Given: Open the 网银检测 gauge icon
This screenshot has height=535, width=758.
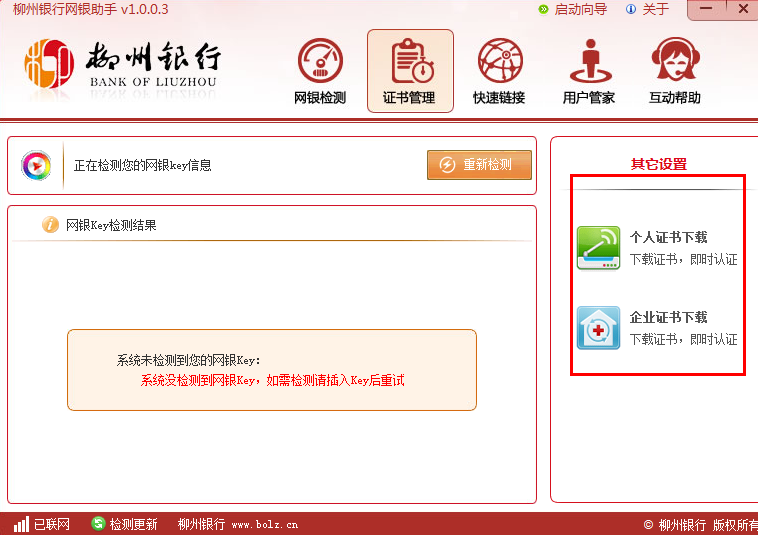Looking at the screenshot, I should (320, 60).
